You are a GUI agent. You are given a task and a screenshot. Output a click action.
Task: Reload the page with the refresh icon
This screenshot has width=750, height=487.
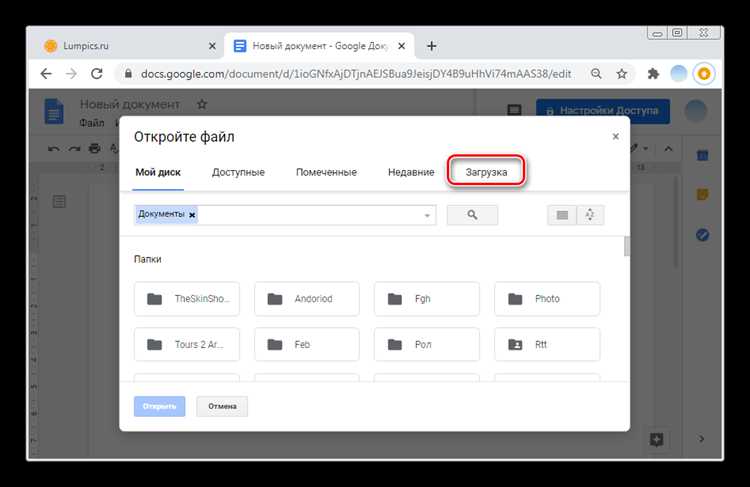coord(97,74)
